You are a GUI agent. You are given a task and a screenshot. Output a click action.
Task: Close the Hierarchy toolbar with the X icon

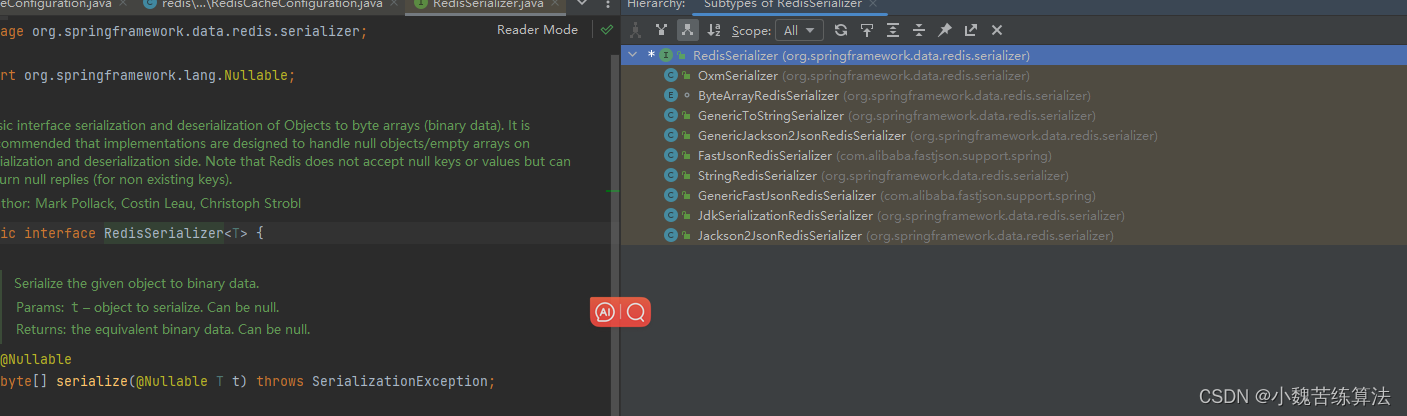pyautogui.click(x=997, y=30)
